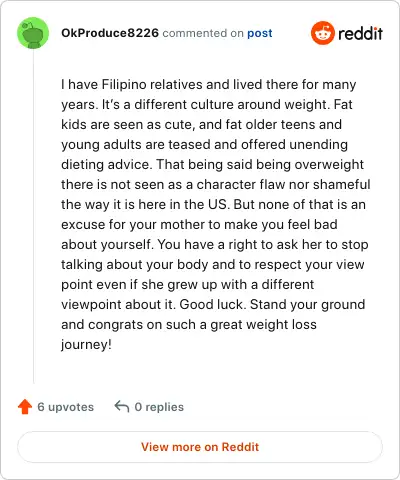Image resolution: width=400 pixels, height=480 pixels.
Task: Click the "reddit" wordmark text
Action: click(360, 33)
